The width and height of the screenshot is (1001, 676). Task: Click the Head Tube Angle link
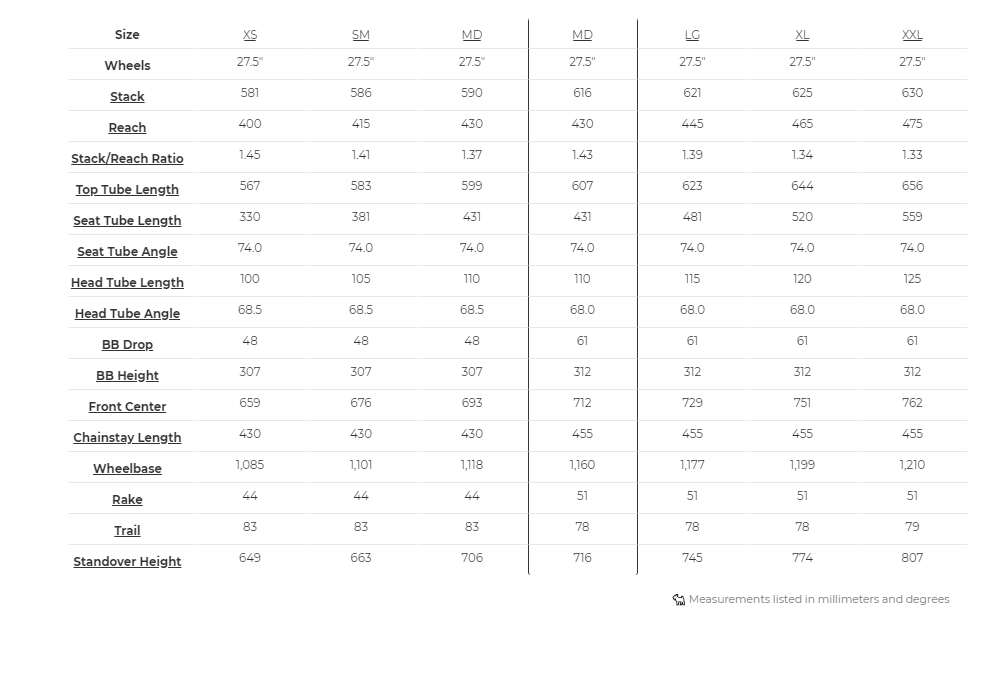(x=127, y=314)
